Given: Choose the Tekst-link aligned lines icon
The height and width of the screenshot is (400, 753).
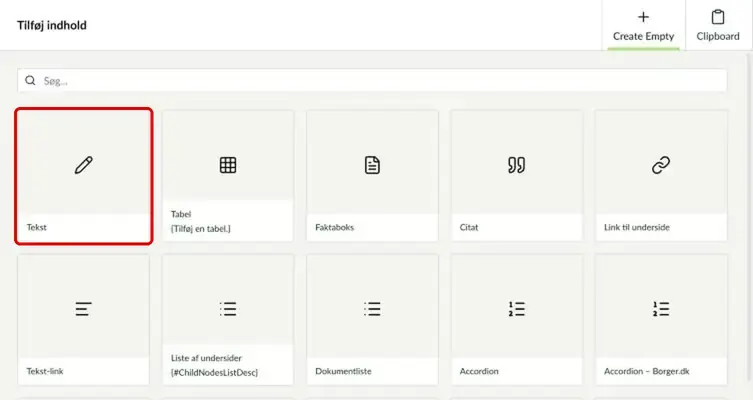Looking at the screenshot, I should tap(83, 309).
